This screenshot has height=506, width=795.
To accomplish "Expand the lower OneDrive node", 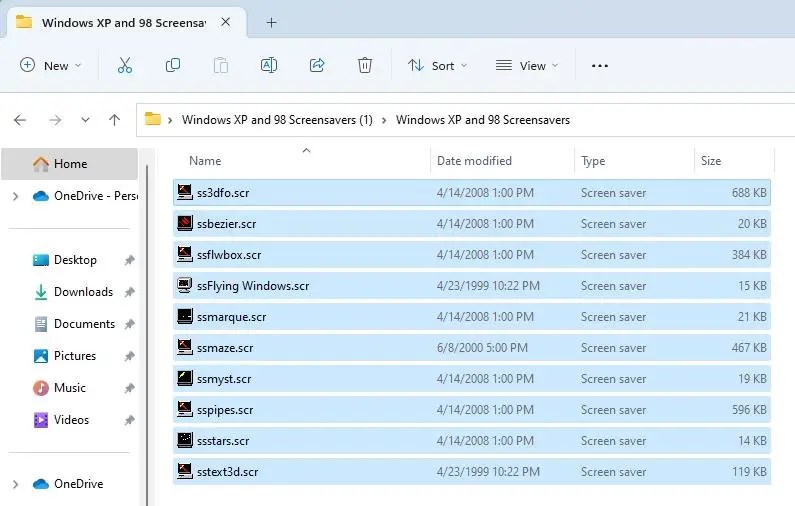I will [15, 484].
